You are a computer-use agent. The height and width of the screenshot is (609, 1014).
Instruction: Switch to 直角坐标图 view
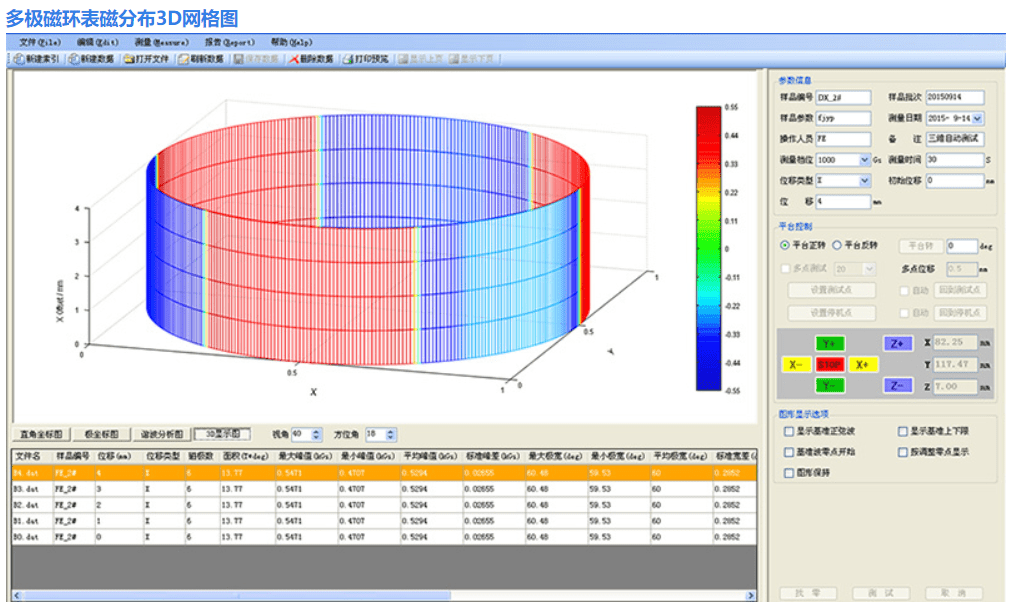[41, 434]
